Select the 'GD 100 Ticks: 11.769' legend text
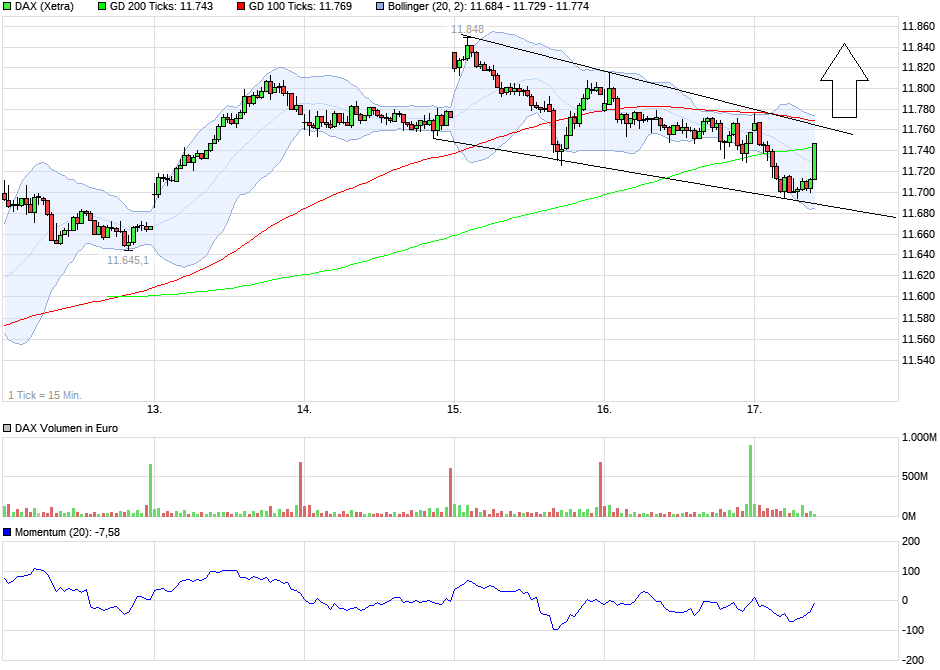The image size is (940, 670). click(300, 7)
